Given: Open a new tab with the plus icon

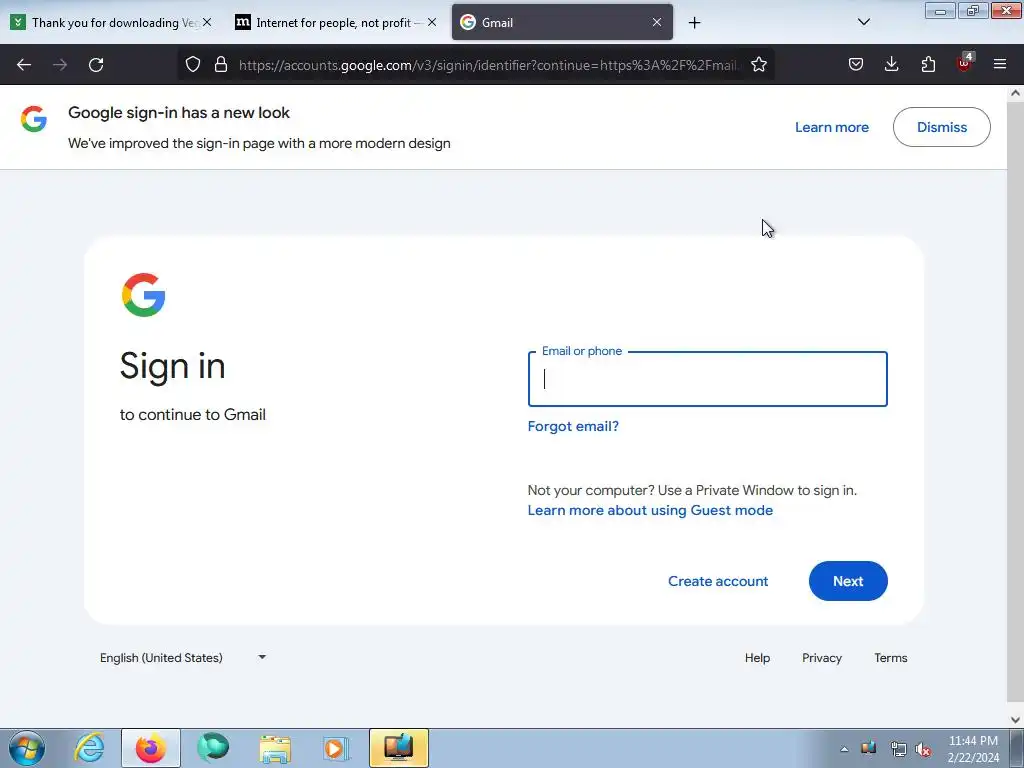Looking at the screenshot, I should click(x=694, y=23).
